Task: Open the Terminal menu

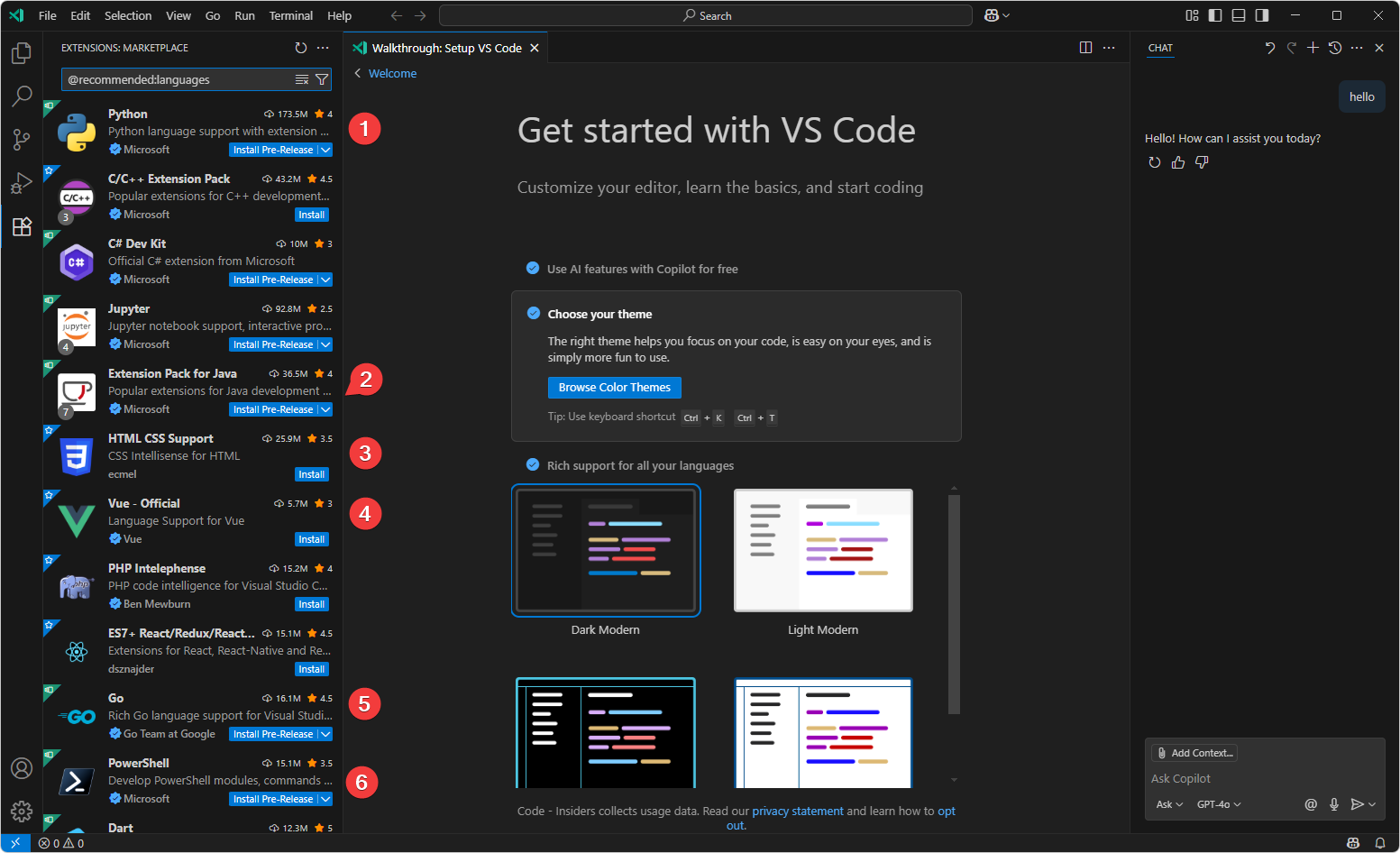Action: pyautogui.click(x=291, y=15)
